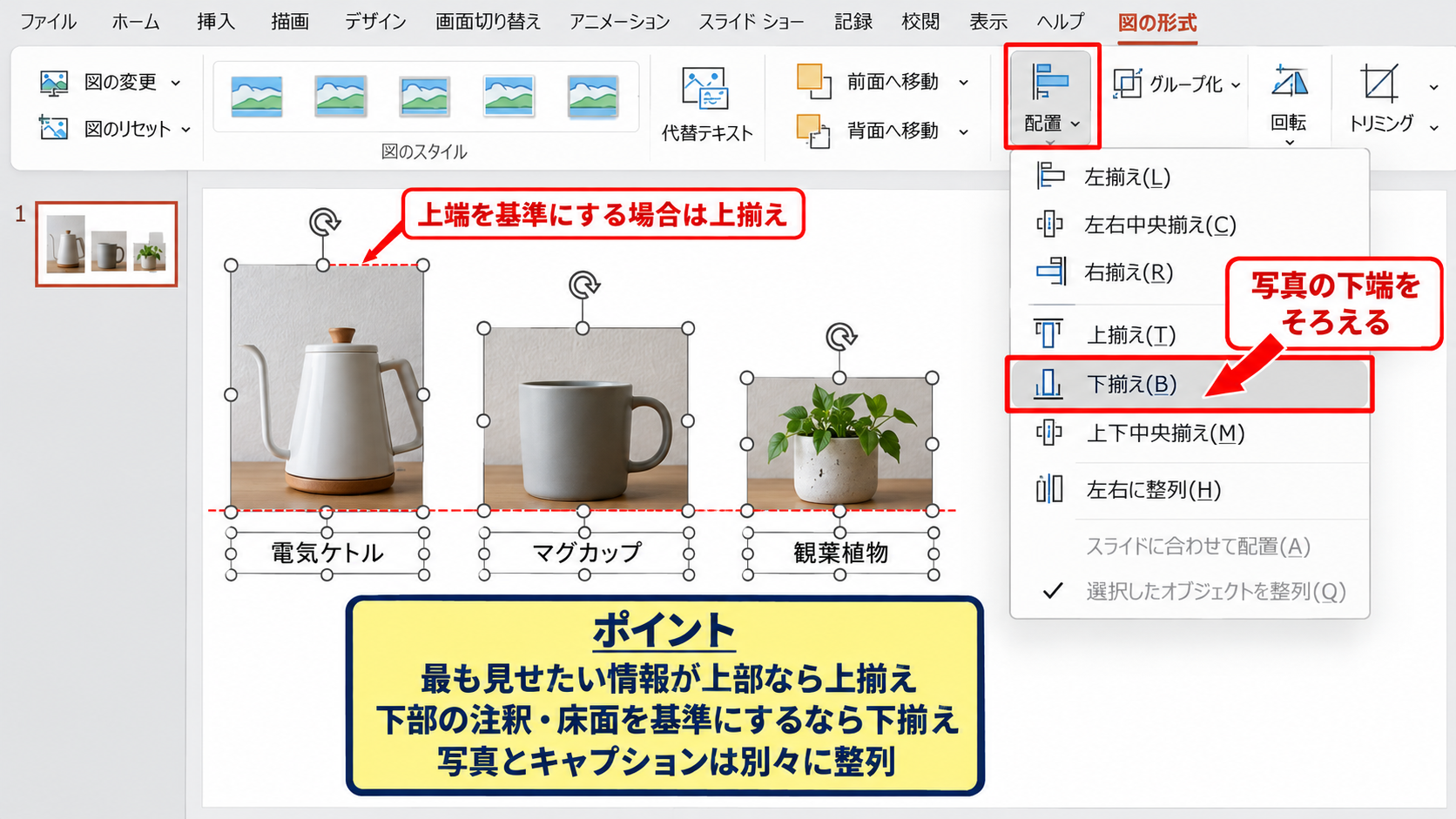Image resolution: width=1456 pixels, height=819 pixels.
Task: Click the グループ化 group icon
Action: click(x=1128, y=84)
